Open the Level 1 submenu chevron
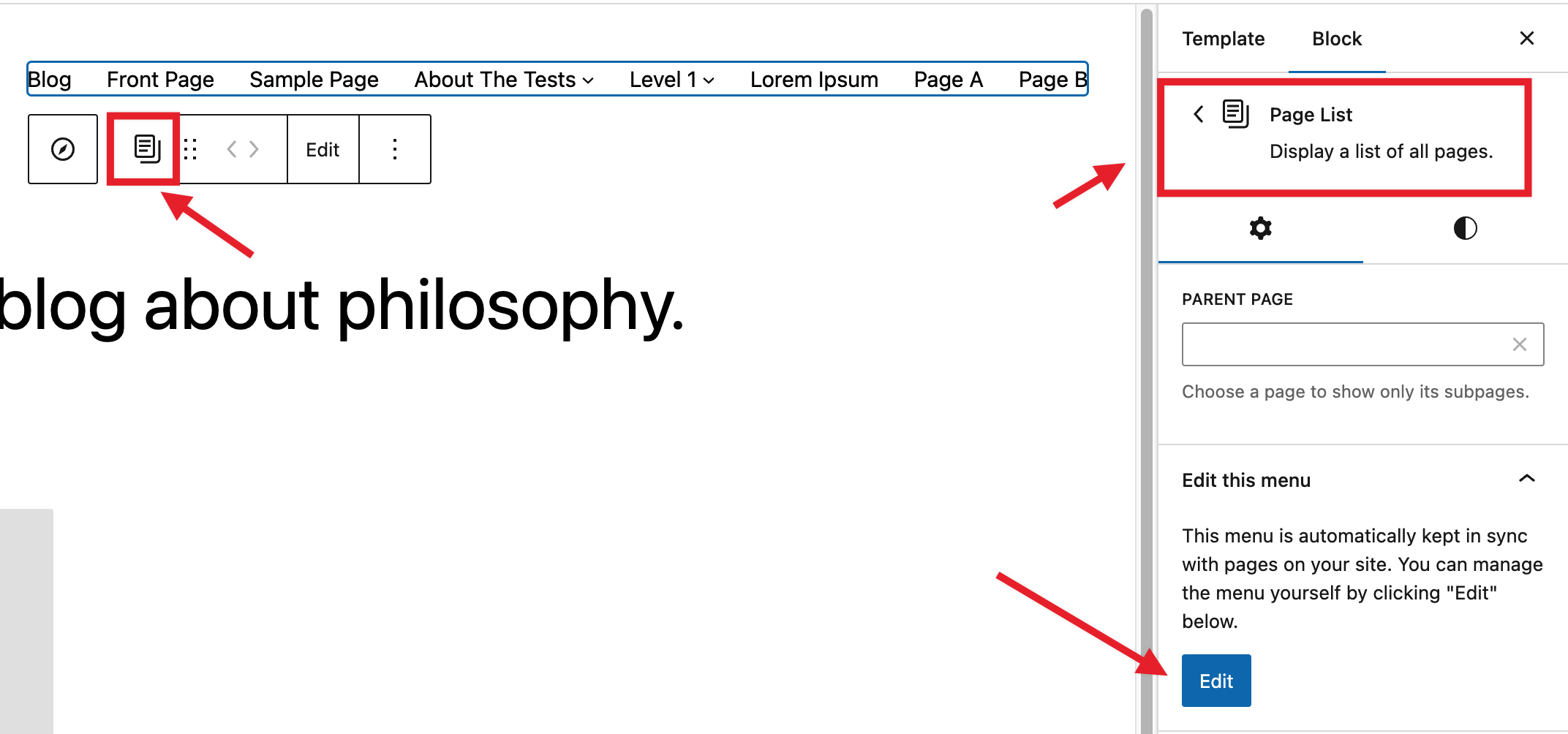 tap(707, 80)
